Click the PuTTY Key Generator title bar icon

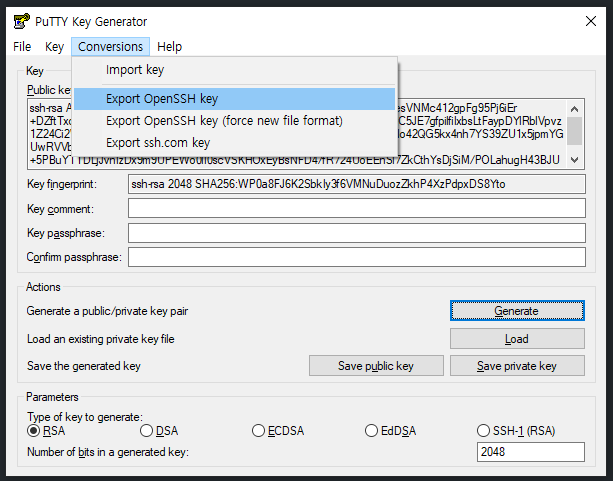(x=20, y=21)
